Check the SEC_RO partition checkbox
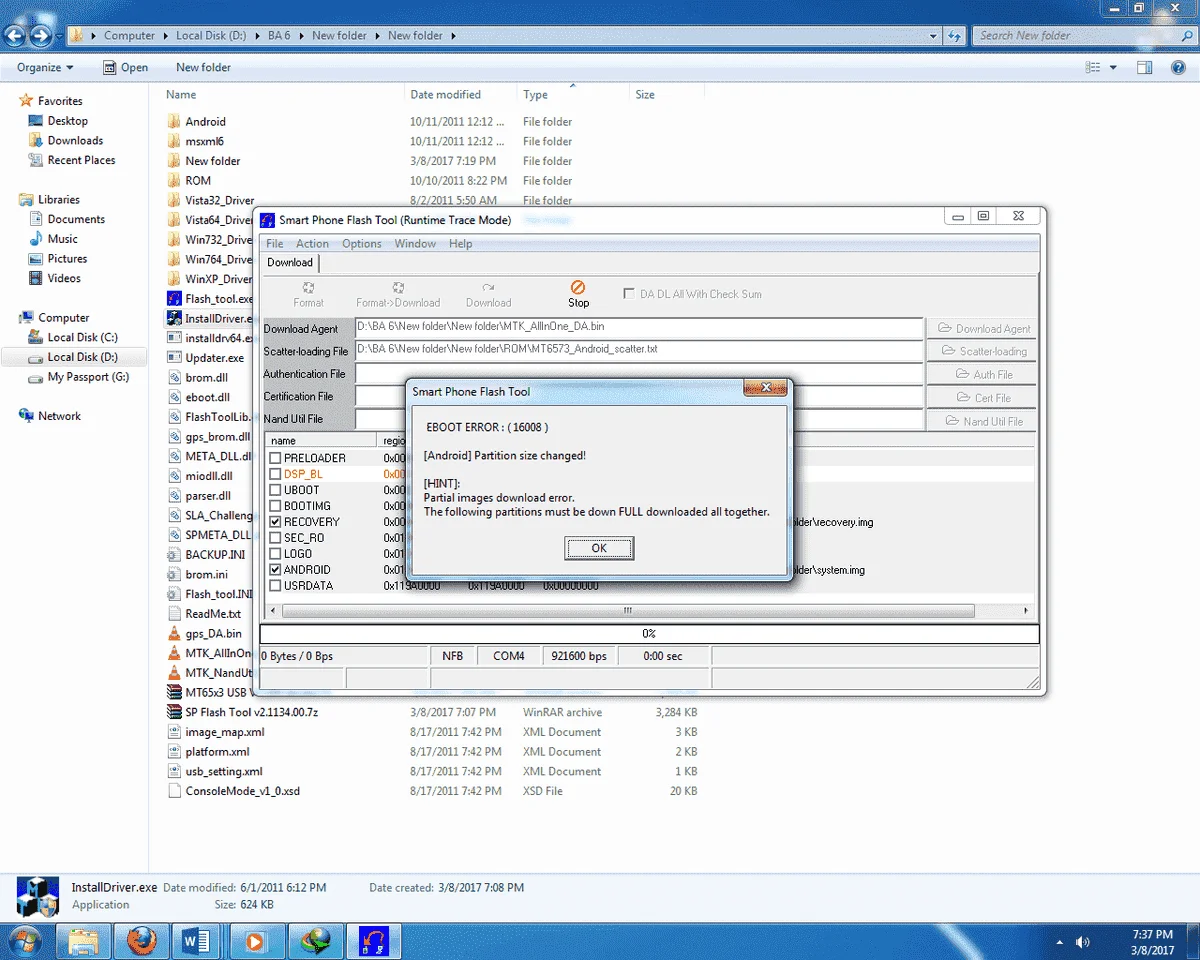Image resolution: width=1200 pixels, height=960 pixels. (x=275, y=538)
